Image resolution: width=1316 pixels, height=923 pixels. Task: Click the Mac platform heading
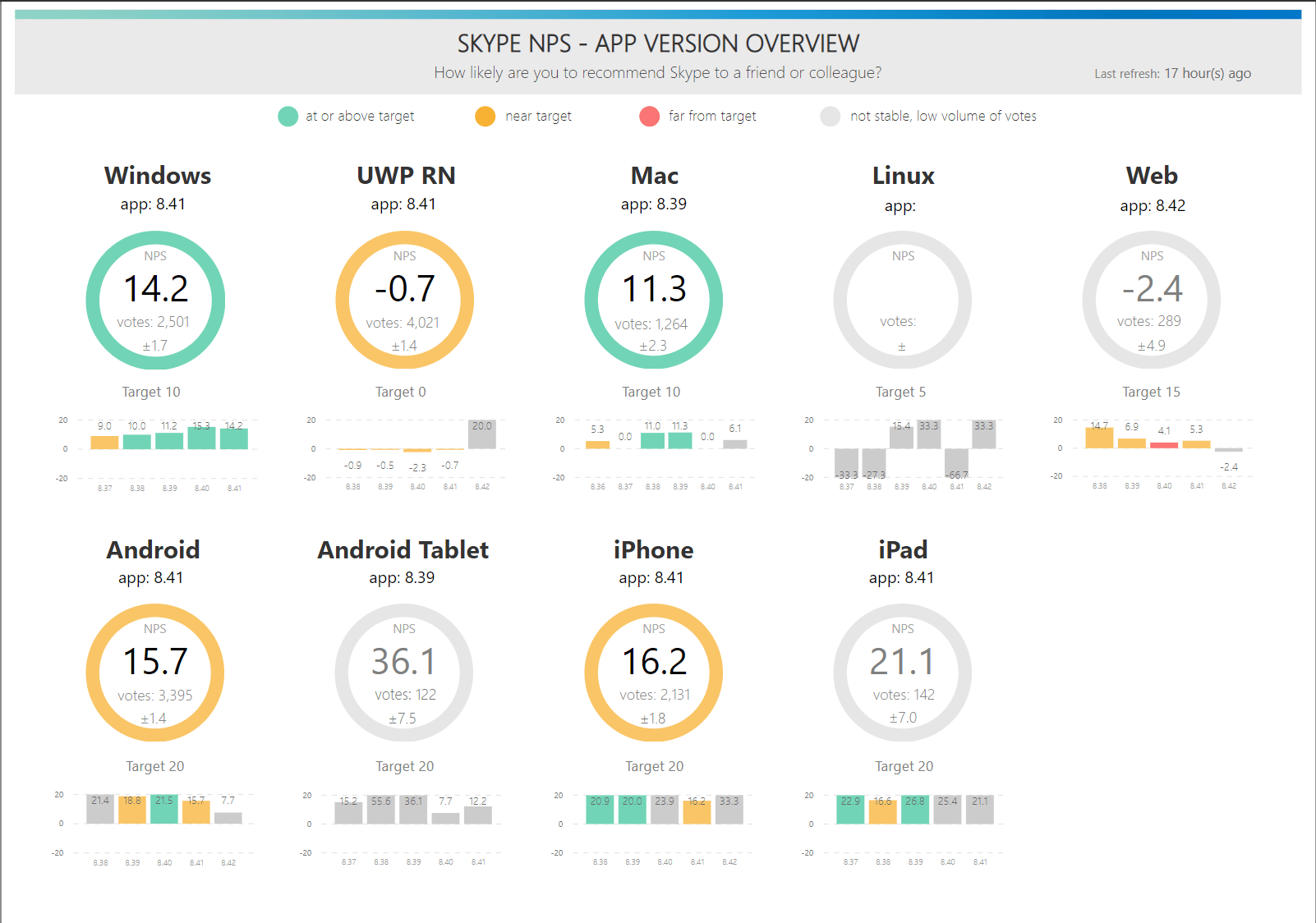(x=655, y=176)
